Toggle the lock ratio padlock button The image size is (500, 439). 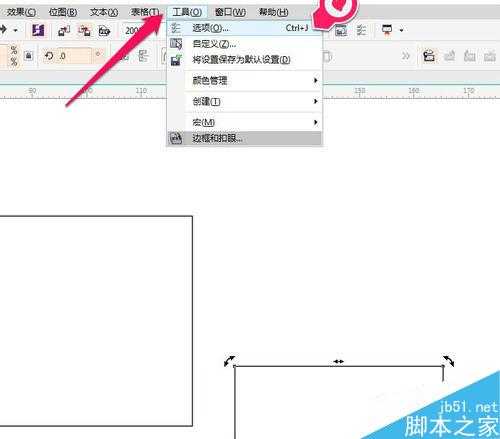pos(29,55)
